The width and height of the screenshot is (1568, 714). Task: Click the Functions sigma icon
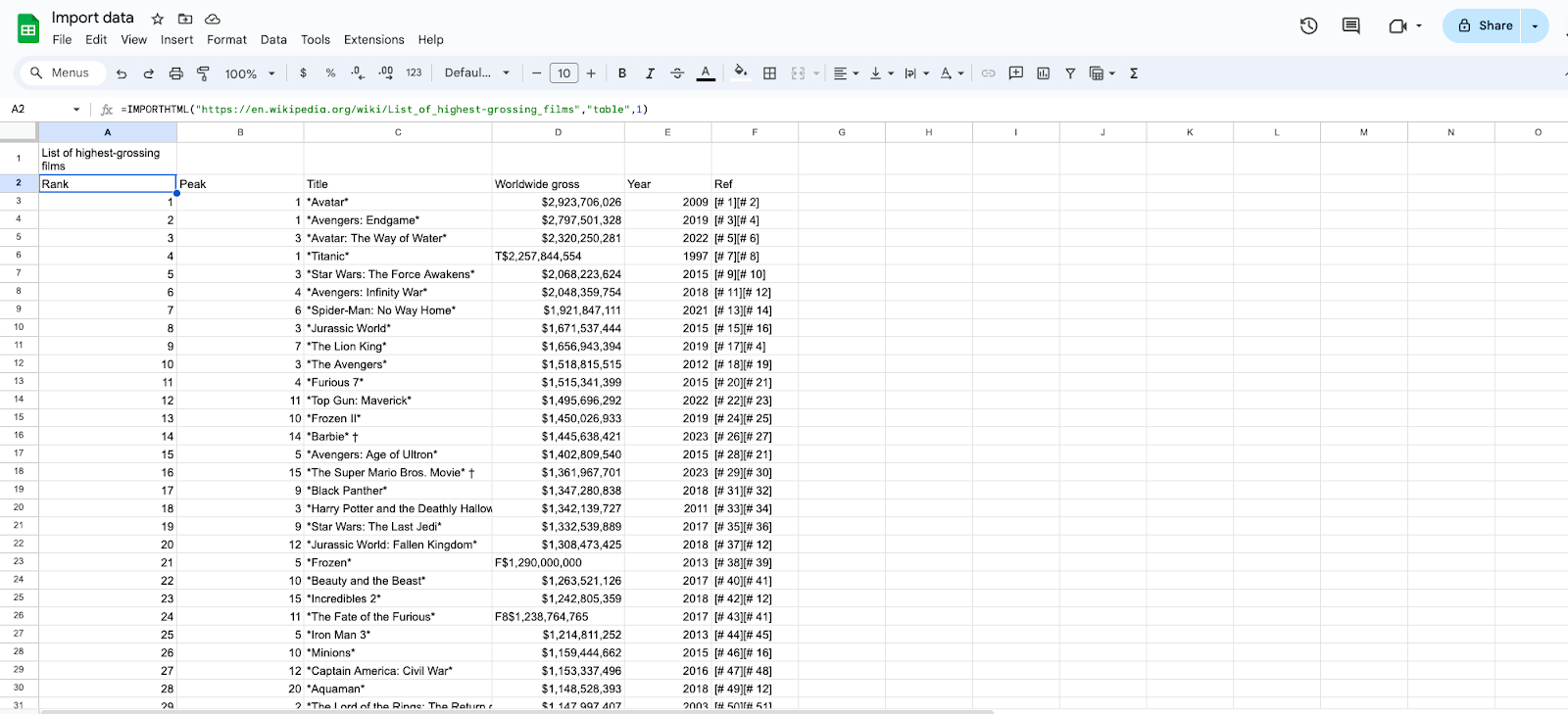tap(1134, 73)
